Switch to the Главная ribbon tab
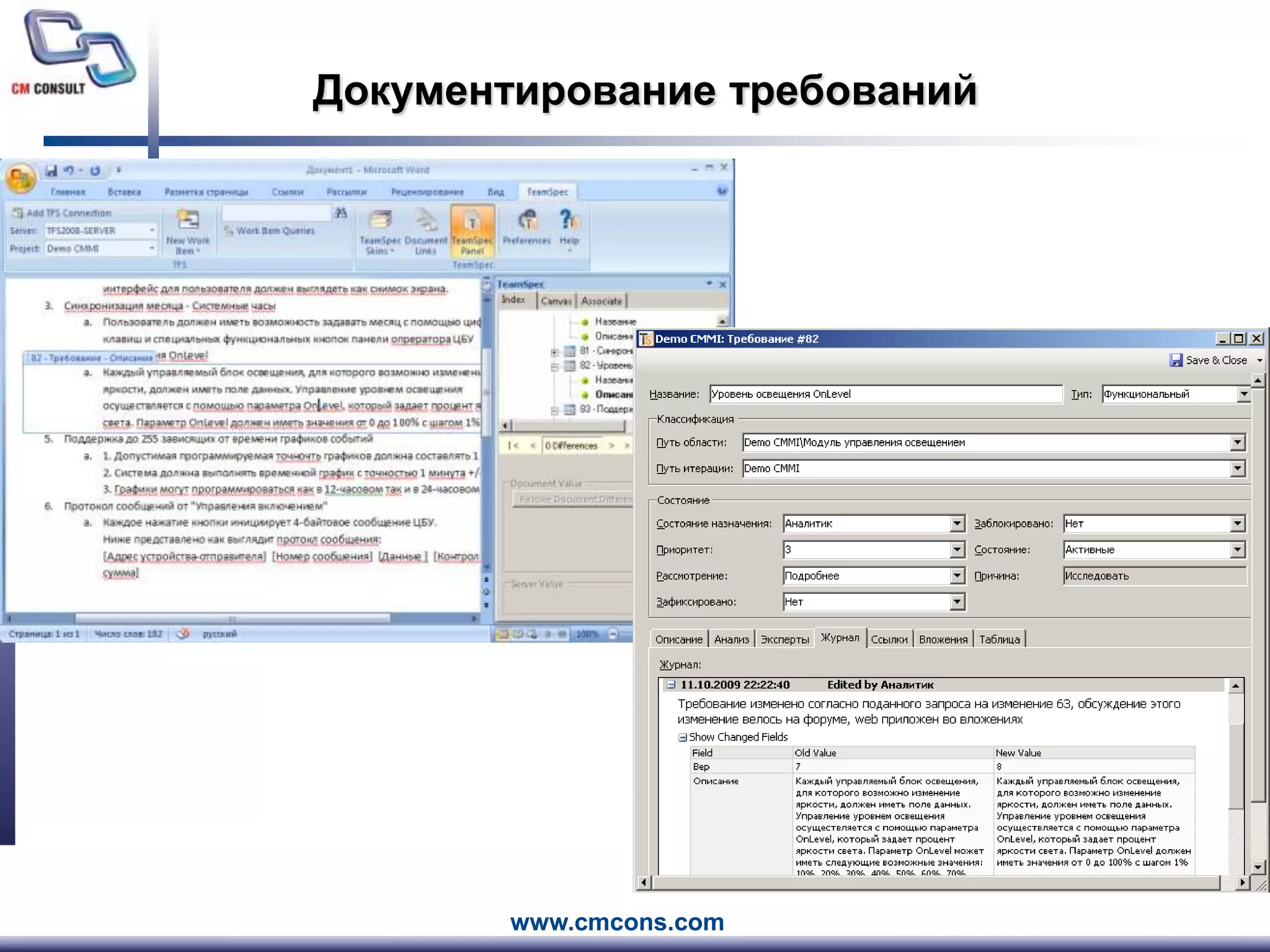The width and height of the screenshot is (1270, 952). pyautogui.click(x=68, y=192)
